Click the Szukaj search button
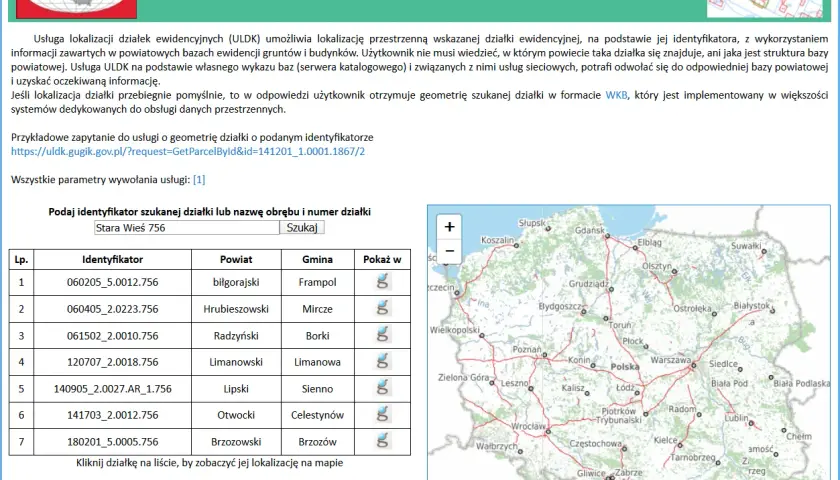840x480 pixels. (302, 227)
